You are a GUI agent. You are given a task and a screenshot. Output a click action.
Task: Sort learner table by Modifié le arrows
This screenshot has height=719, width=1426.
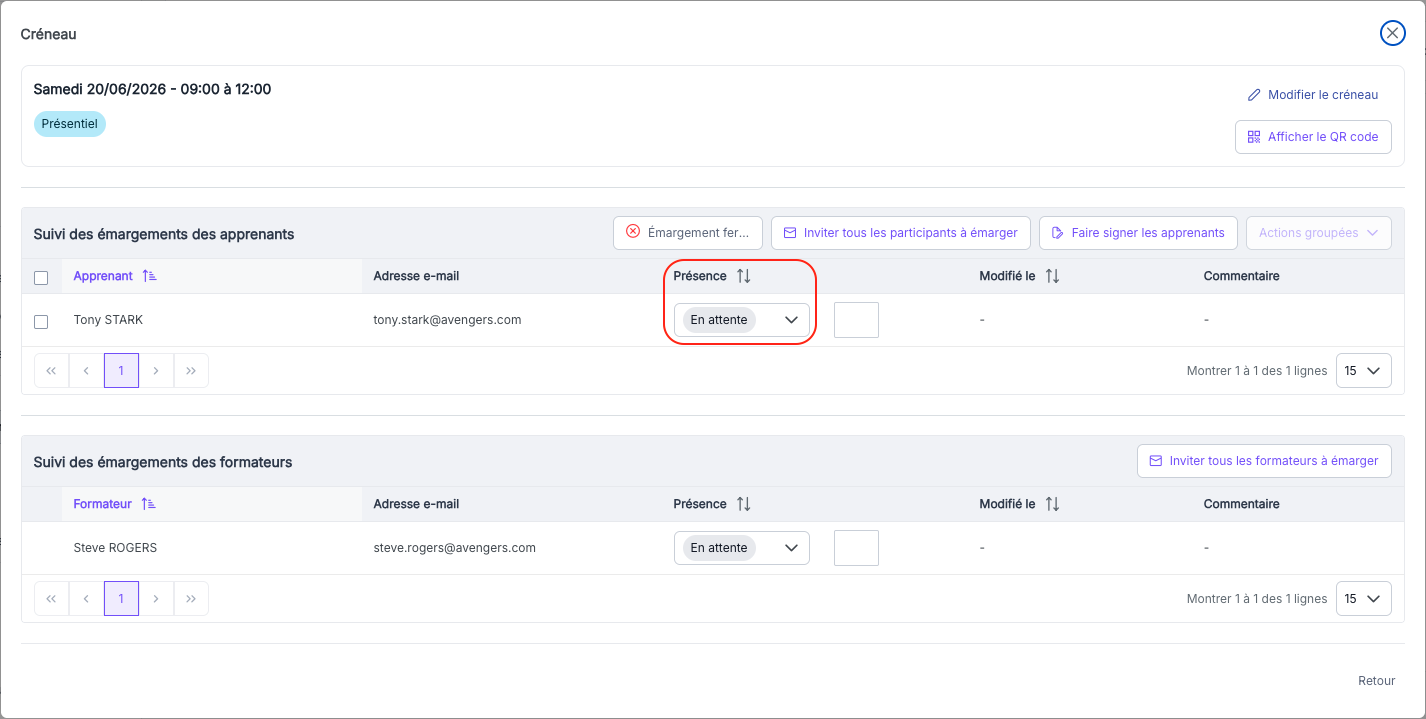pos(1052,276)
